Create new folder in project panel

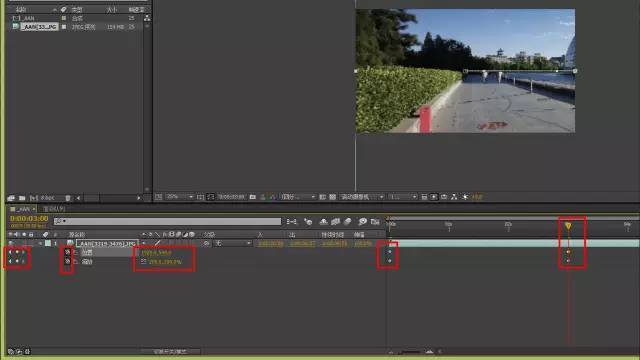tap(22, 198)
